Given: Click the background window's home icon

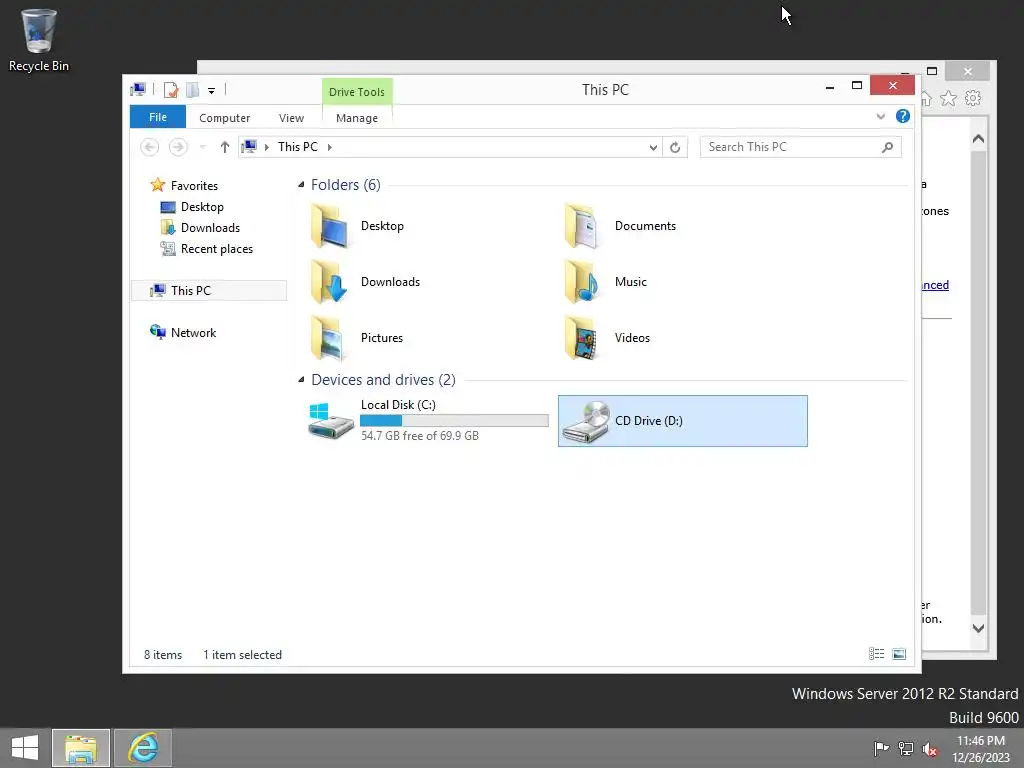Looking at the screenshot, I should (x=927, y=99).
